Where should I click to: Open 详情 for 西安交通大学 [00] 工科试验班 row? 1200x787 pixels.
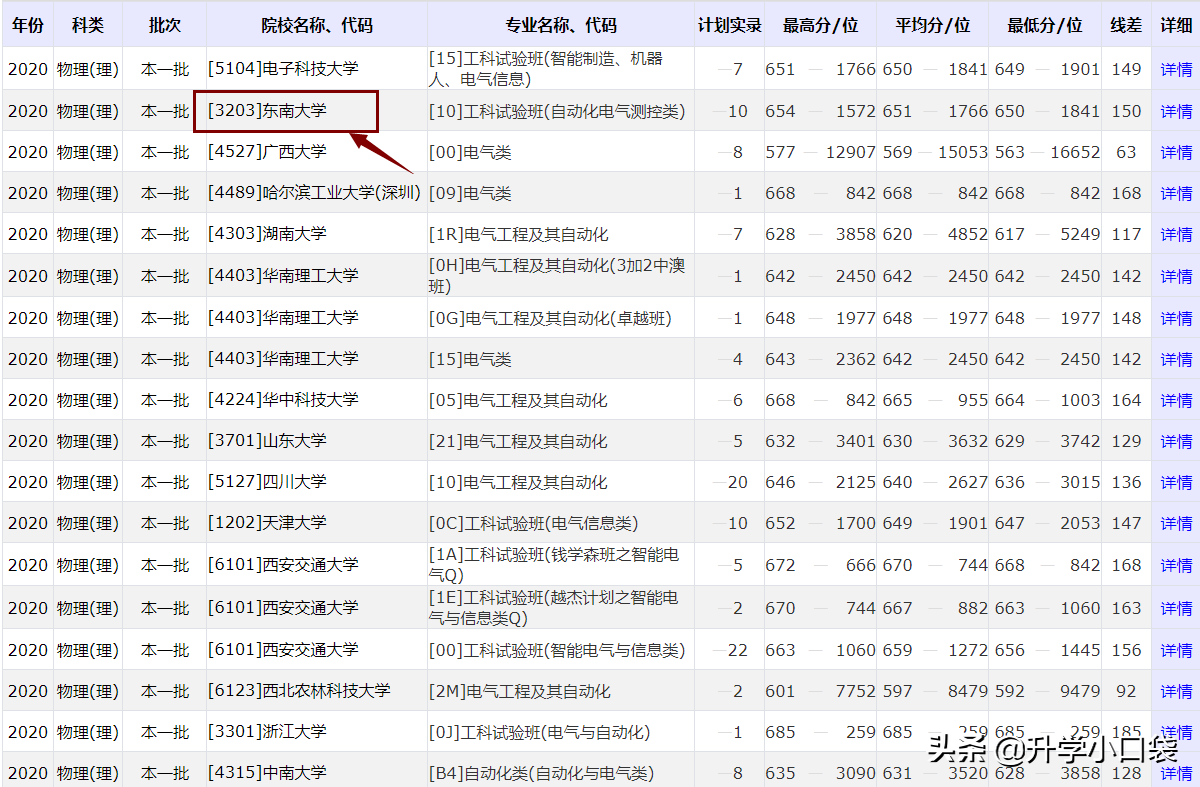[x=1176, y=650]
